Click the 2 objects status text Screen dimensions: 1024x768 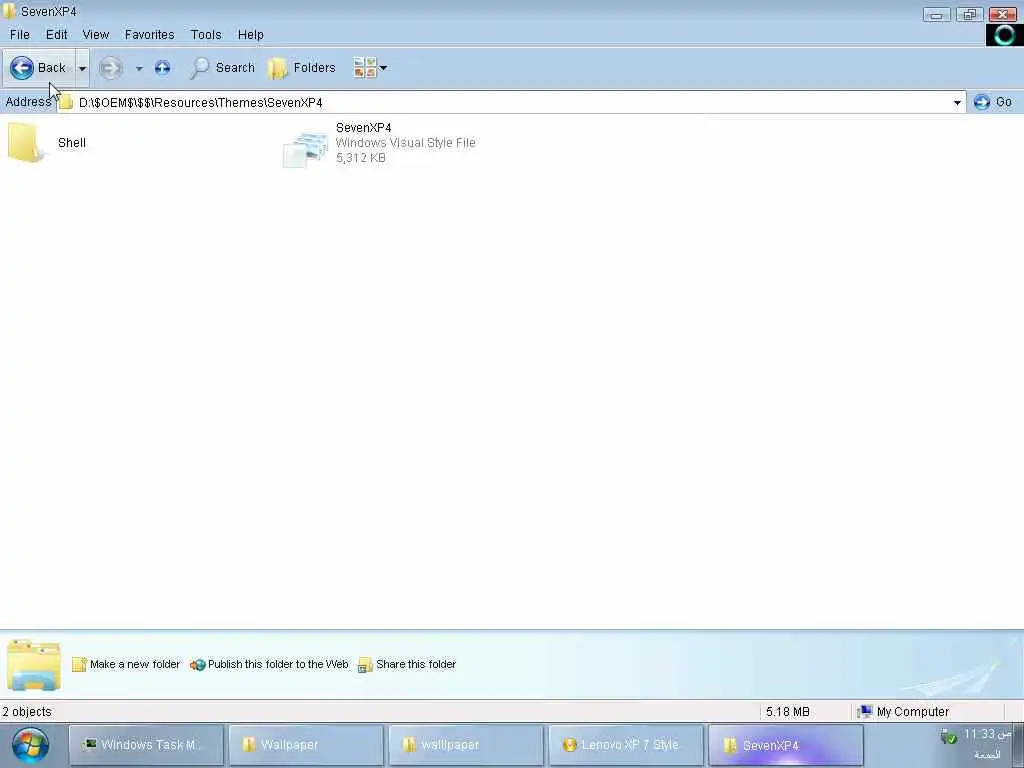(x=27, y=712)
